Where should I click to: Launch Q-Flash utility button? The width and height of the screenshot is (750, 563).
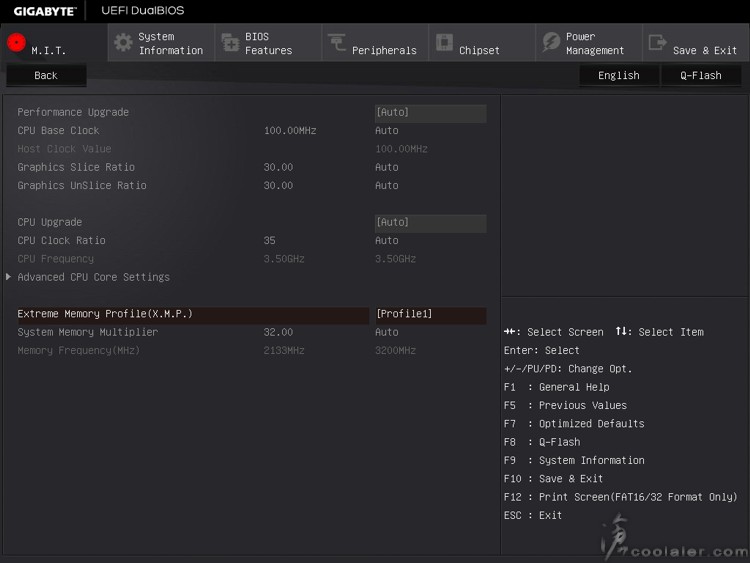(701, 76)
